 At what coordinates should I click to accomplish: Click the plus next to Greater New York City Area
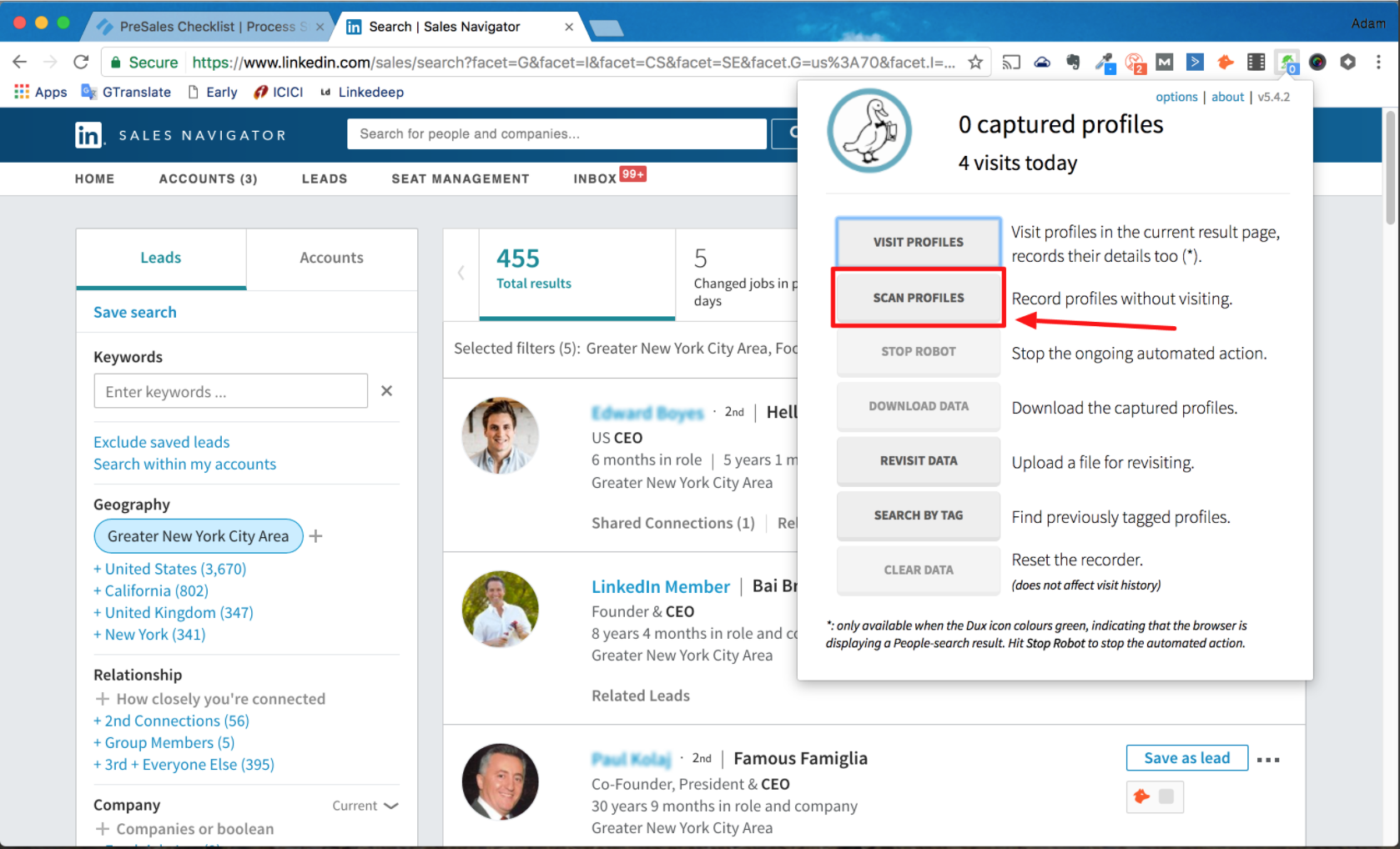click(x=316, y=536)
